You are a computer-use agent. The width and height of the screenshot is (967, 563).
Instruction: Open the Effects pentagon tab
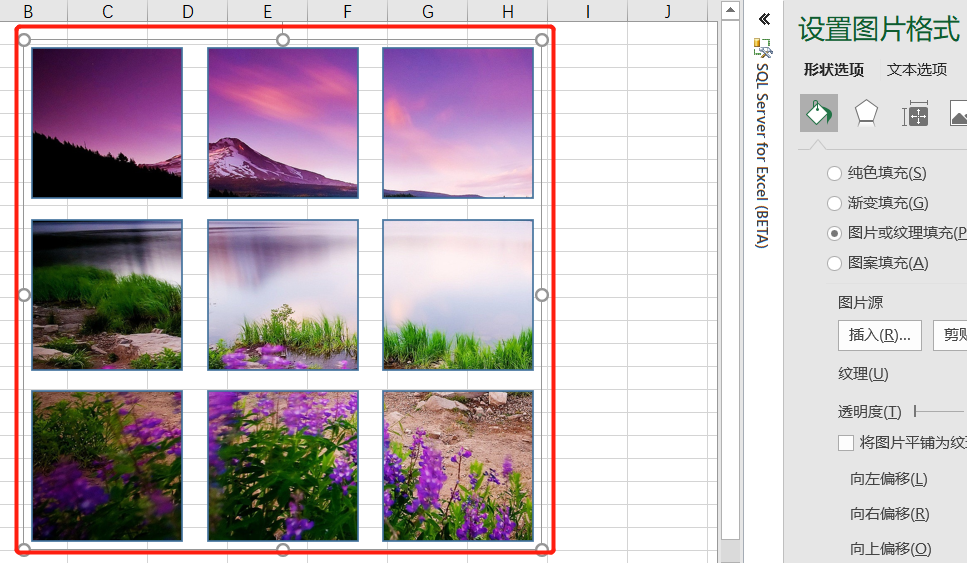866,113
